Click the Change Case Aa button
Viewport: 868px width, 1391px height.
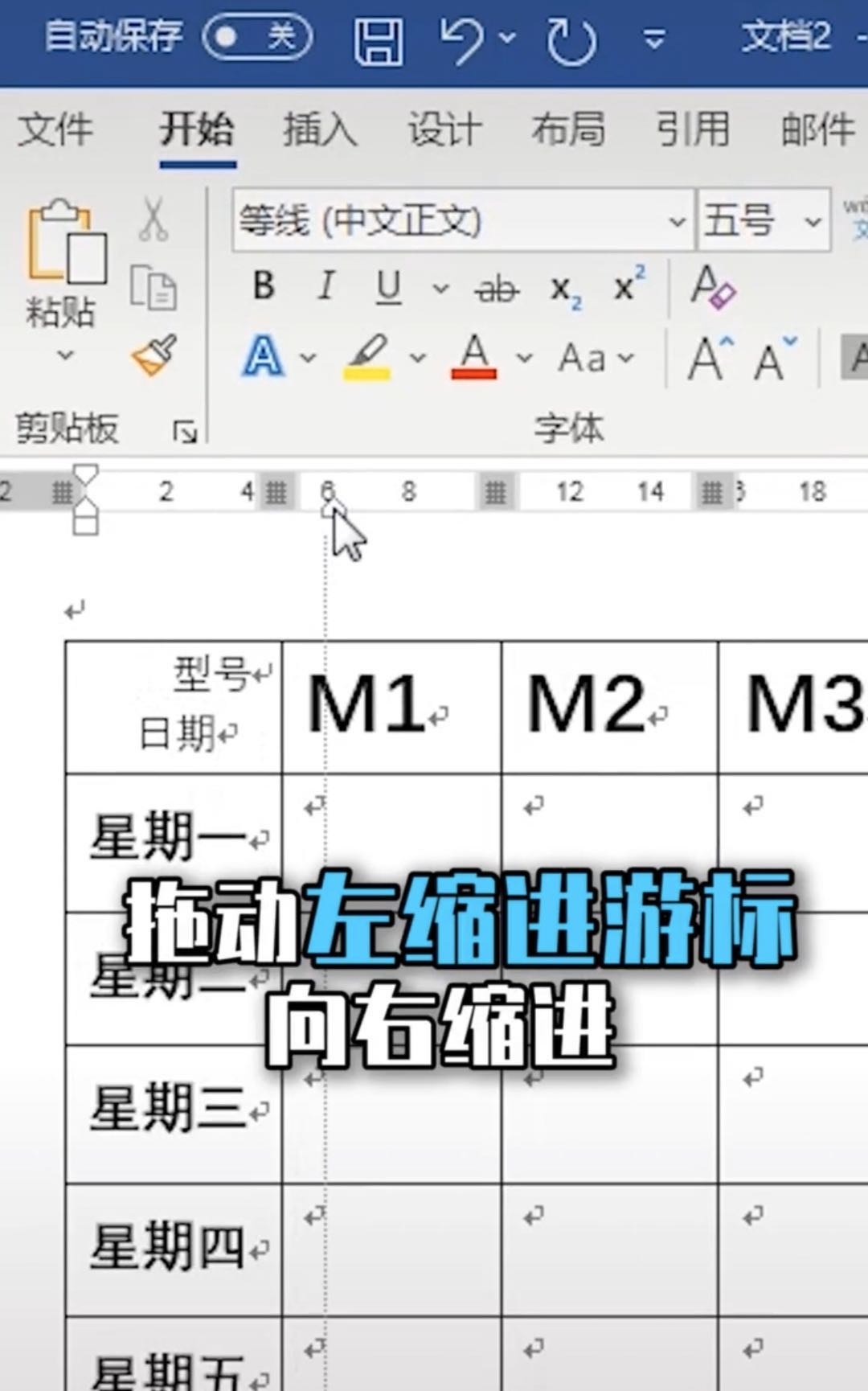[596, 358]
